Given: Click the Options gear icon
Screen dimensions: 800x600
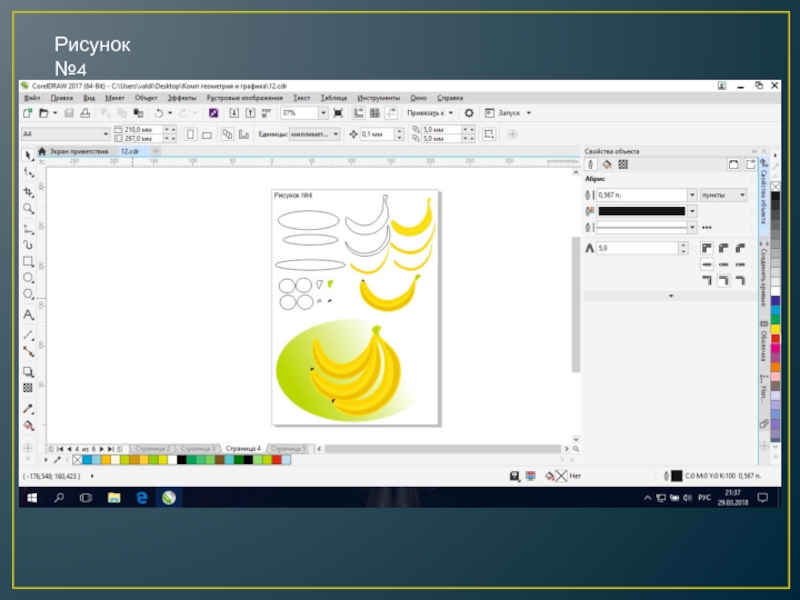Looking at the screenshot, I should pos(469,114).
